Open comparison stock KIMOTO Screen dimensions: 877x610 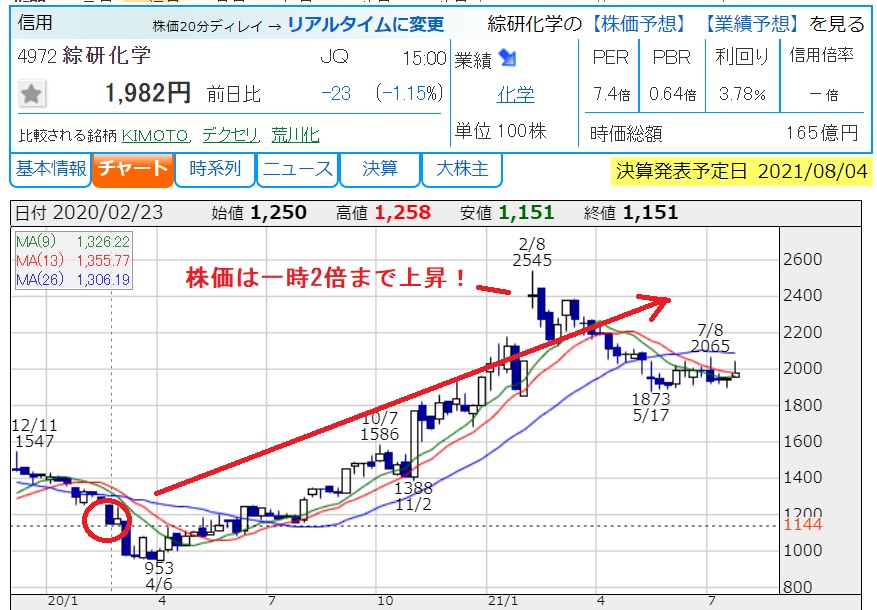pos(155,135)
